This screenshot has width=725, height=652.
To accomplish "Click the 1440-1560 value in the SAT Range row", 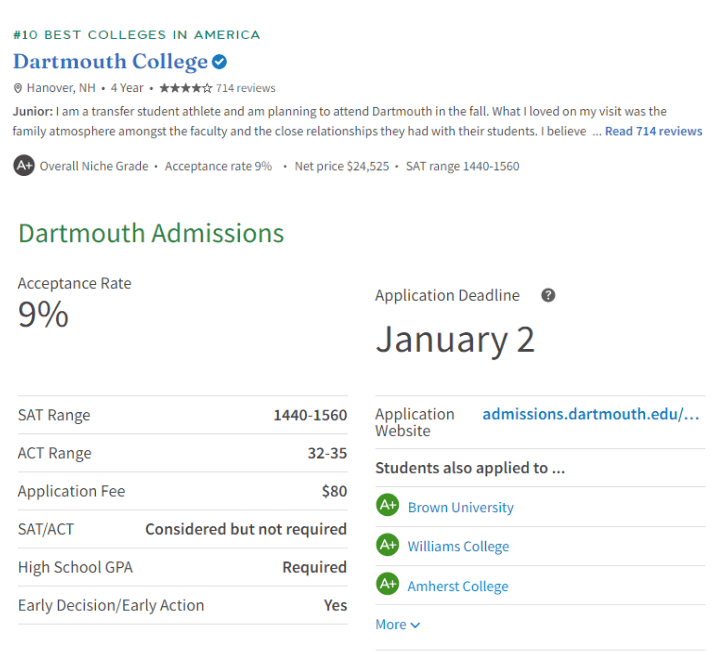I will coord(310,415).
